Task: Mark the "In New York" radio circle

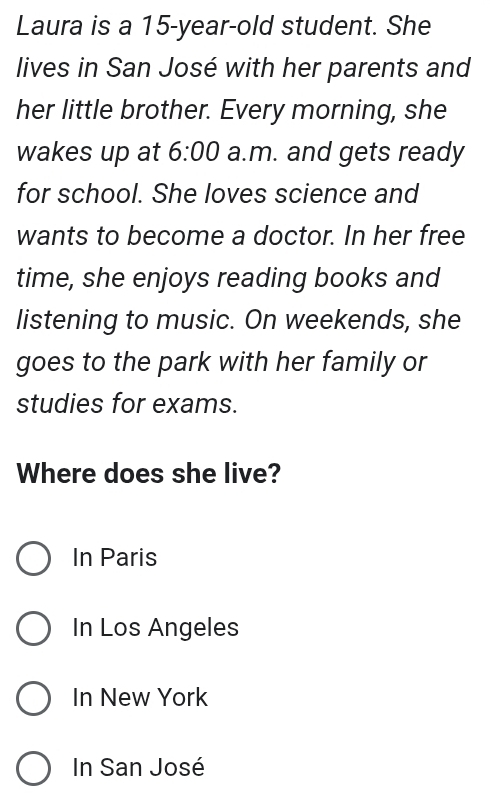Action: [33, 698]
